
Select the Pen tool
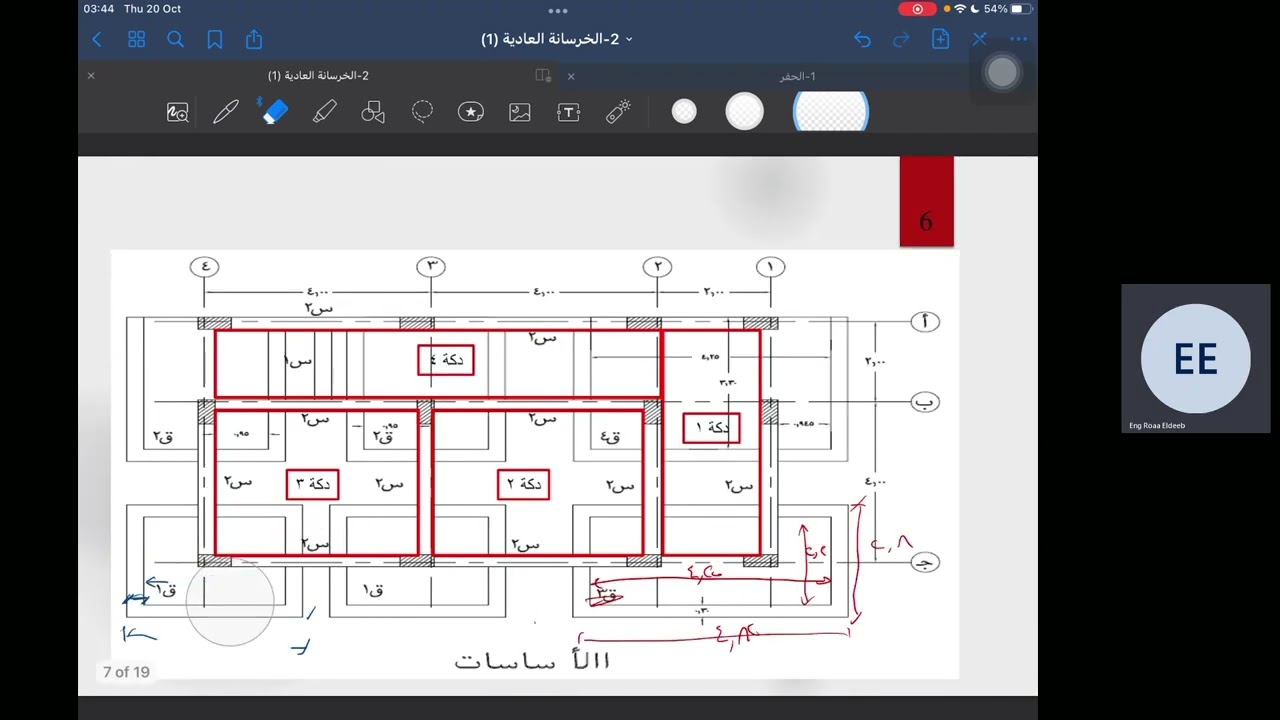(x=226, y=112)
